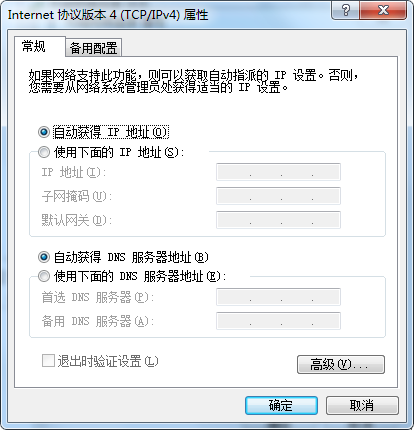Screen dimensions: 414x430
Task: Tick the 退出时验证设置 checkbox
Action: pyautogui.click(x=48, y=361)
